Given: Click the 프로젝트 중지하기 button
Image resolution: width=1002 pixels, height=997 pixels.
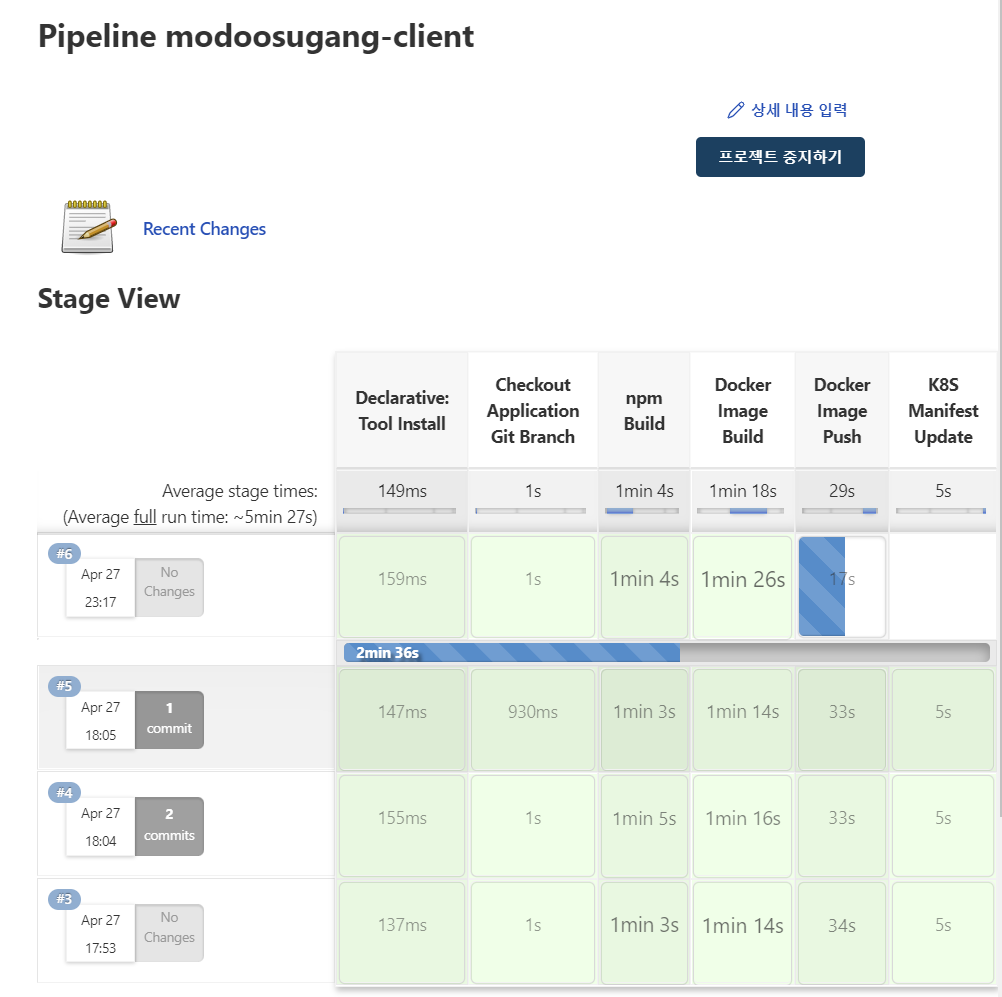Looking at the screenshot, I should click(780, 157).
